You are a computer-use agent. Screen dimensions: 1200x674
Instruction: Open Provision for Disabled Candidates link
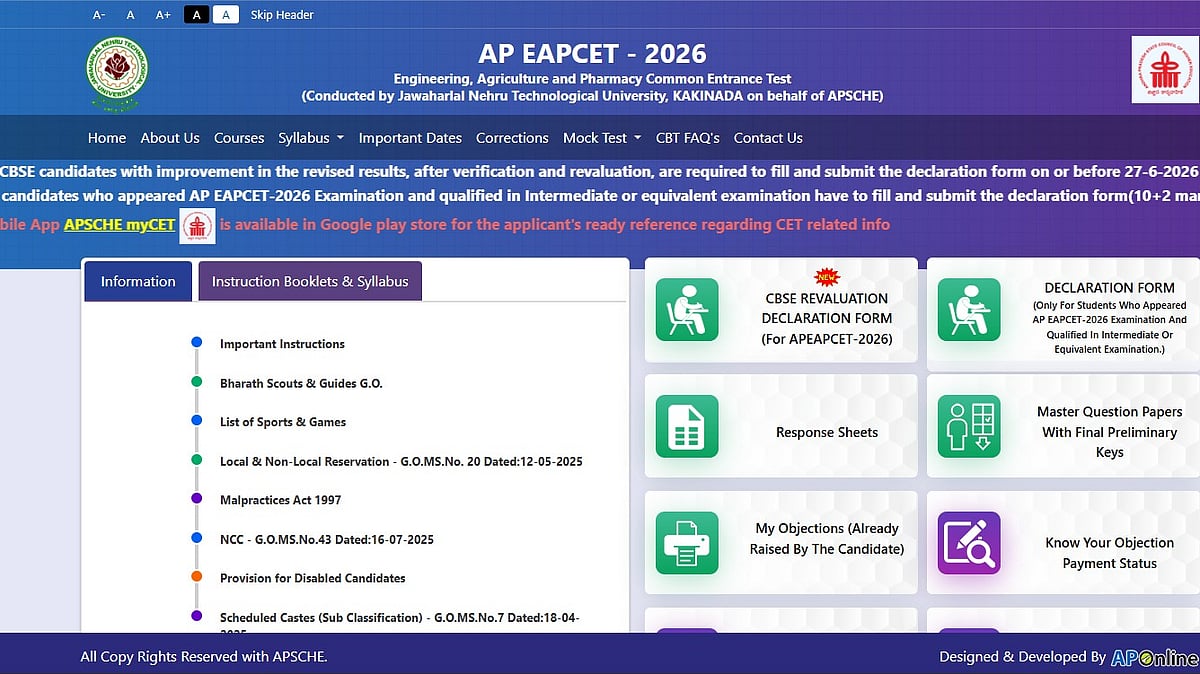(313, 578)
